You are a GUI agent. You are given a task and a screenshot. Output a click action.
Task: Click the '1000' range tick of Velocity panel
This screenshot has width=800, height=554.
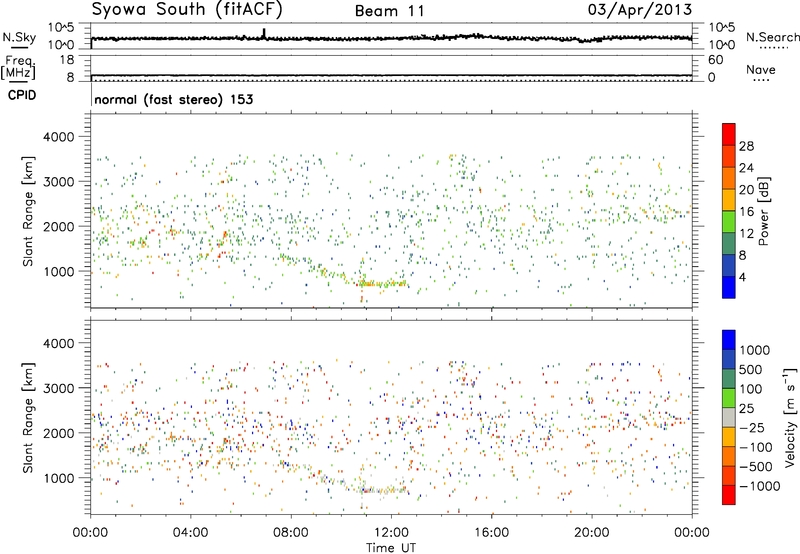pos(58,478)
